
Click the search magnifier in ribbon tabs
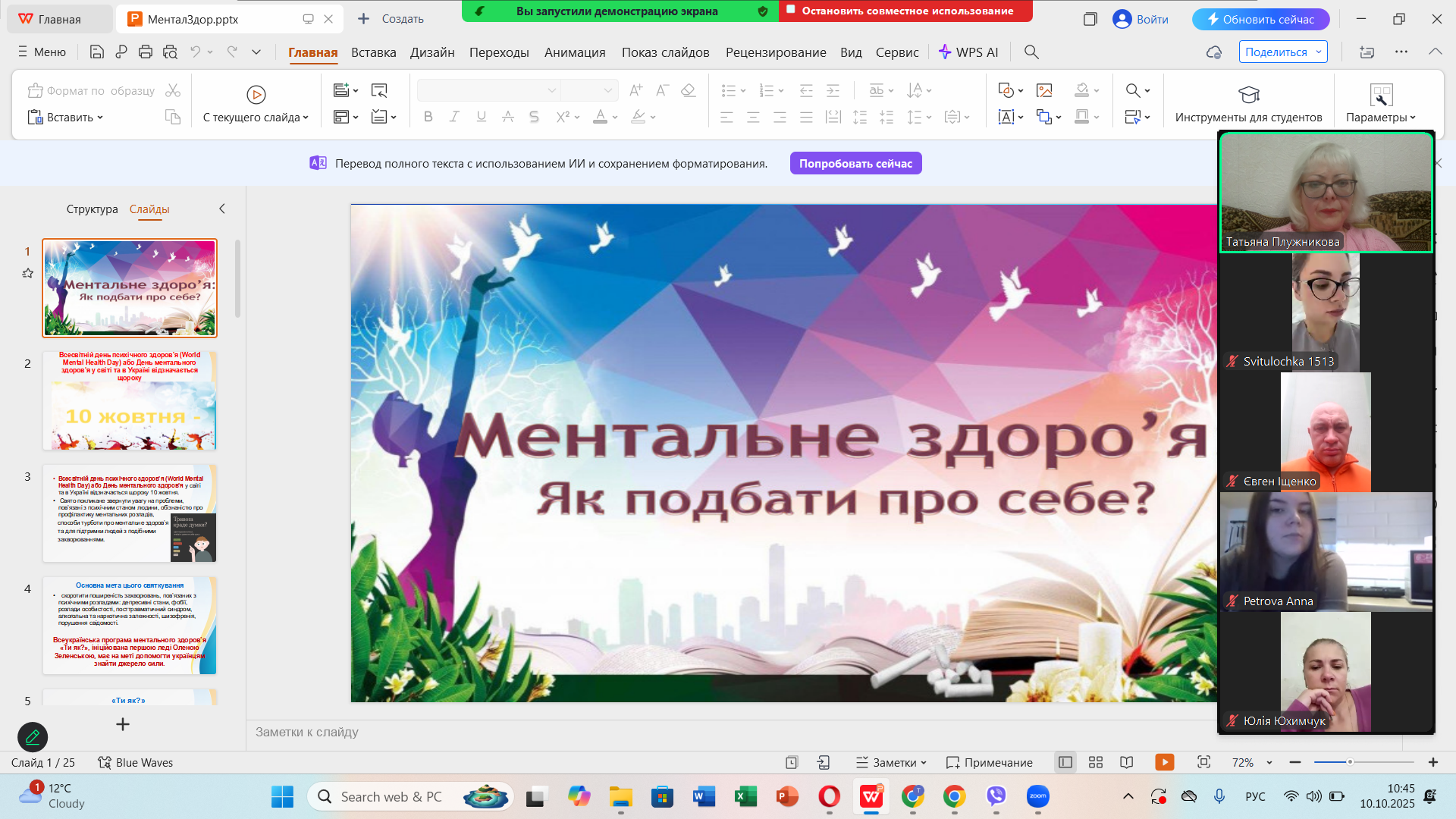point(1031,52)
